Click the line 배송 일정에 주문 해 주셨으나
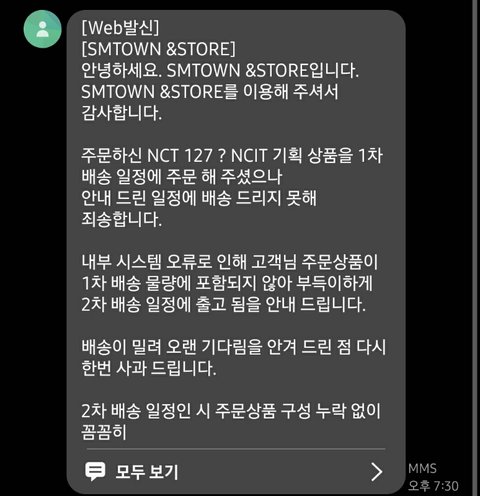This screenshot has width=480, height=496. [x=182, y=177]
